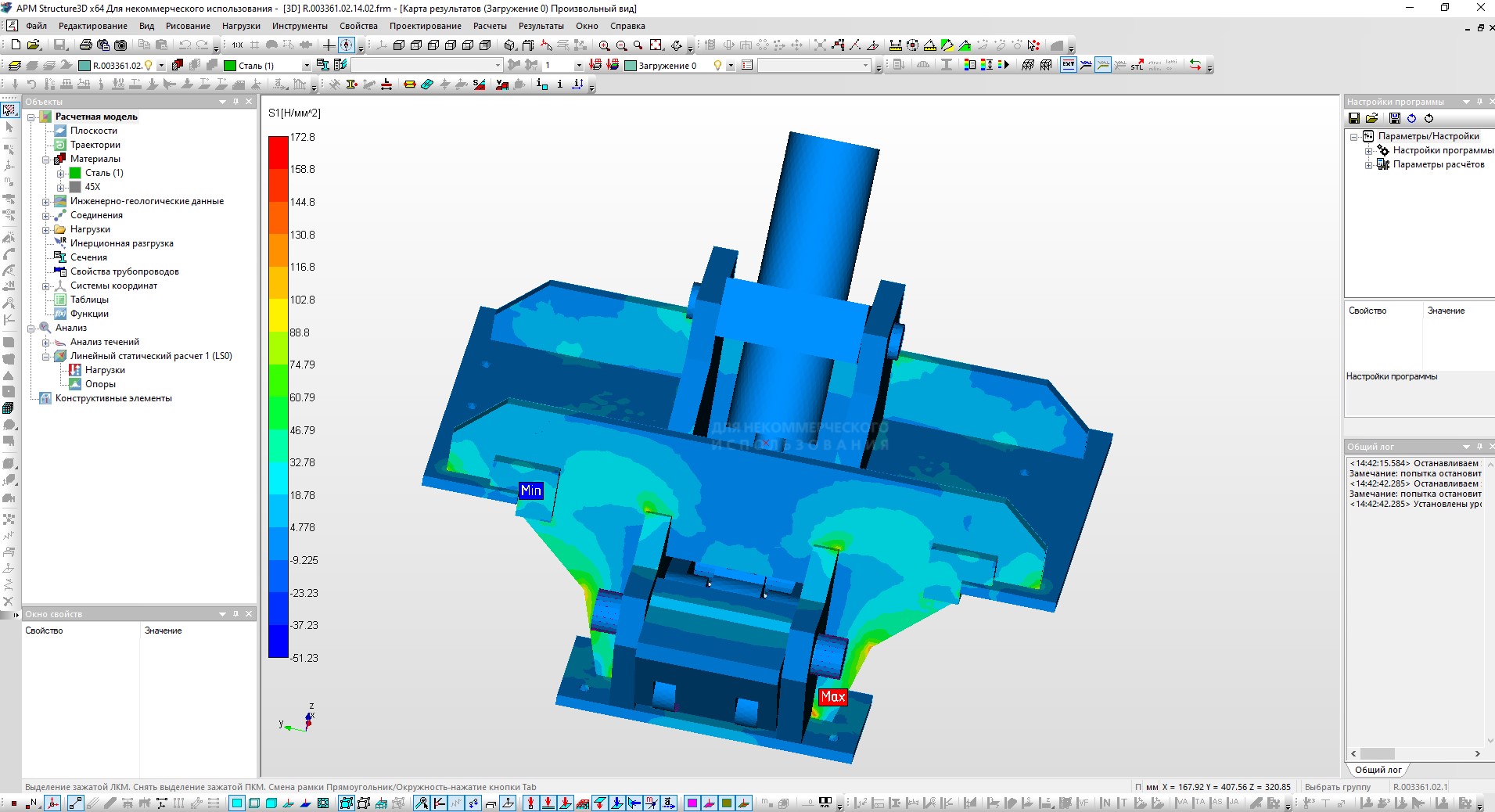1495x812 pixels.
Task: Click the fit-all view icon
Action: 656,45
